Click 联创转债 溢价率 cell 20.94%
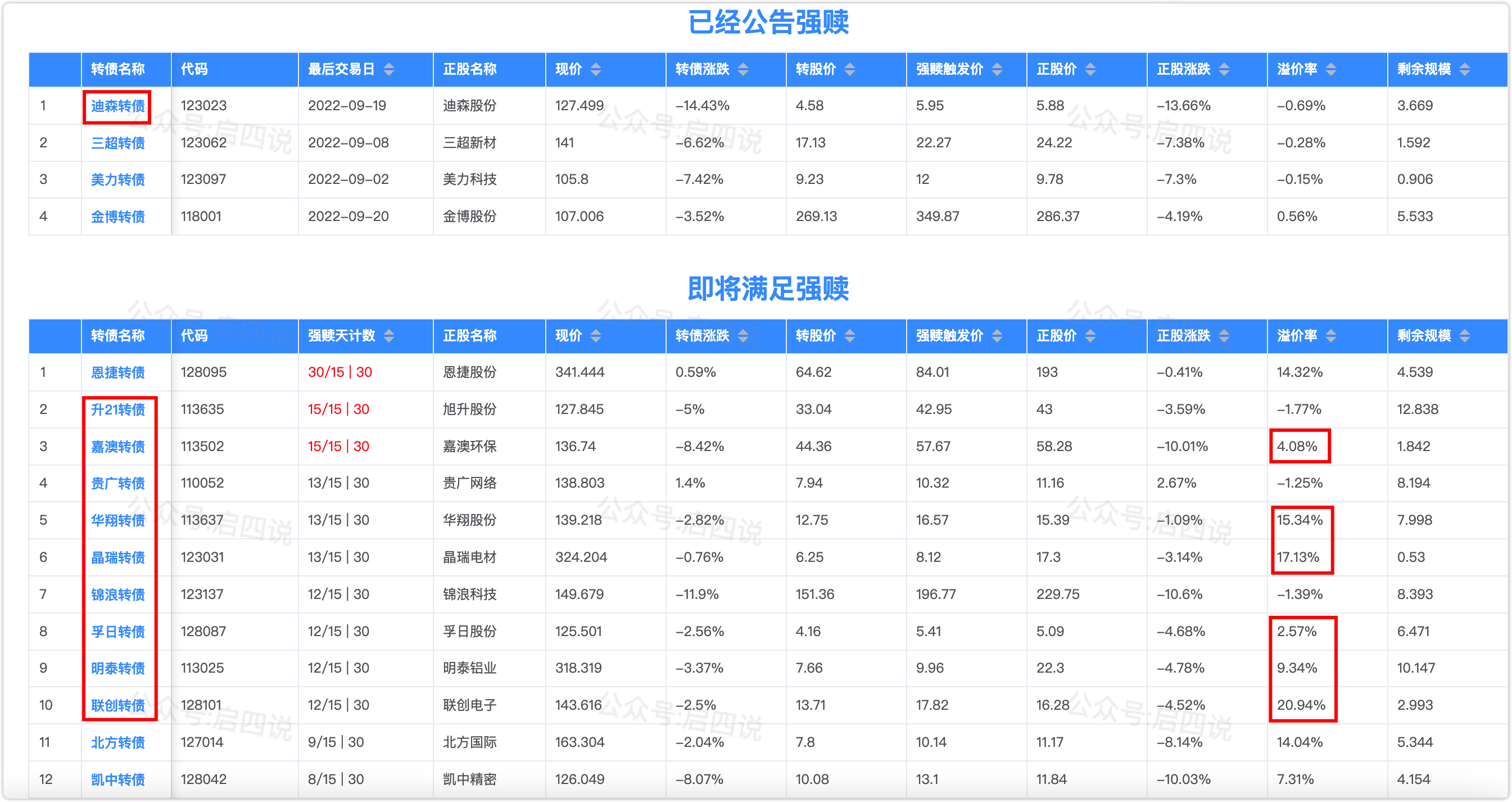 click(x=1301, y=705)
